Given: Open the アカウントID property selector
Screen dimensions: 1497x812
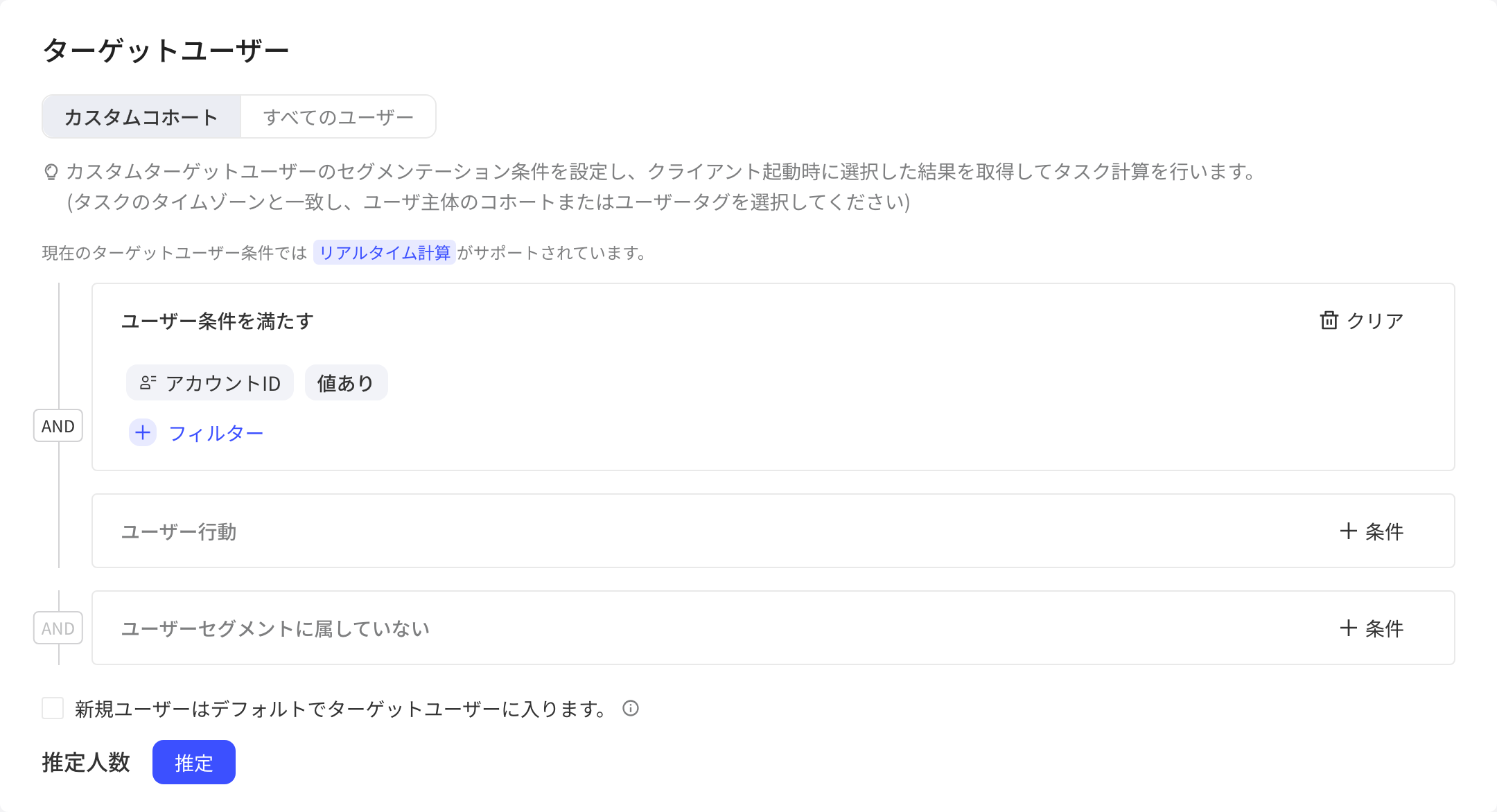Looking at the screenshot, I should coord(210,382).
